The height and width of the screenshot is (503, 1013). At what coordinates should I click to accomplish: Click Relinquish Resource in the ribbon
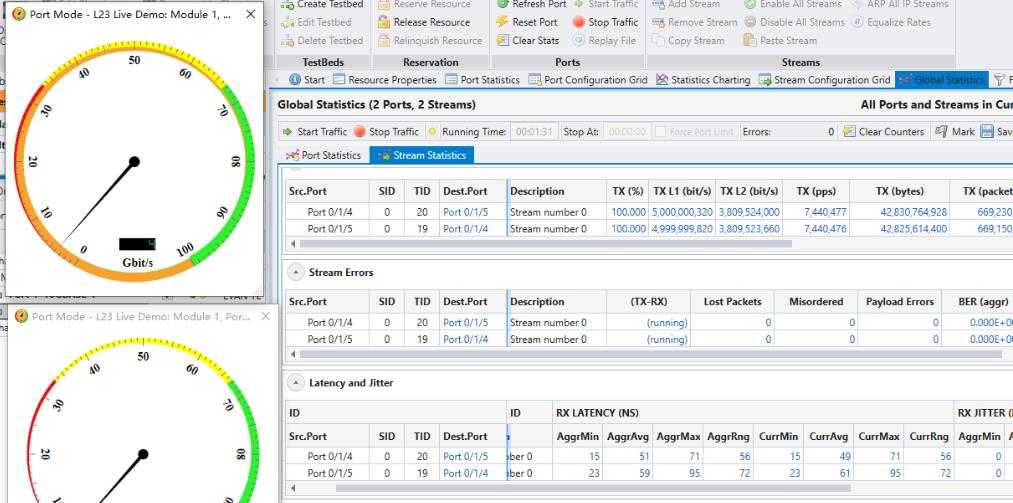[x=430, y=40]
